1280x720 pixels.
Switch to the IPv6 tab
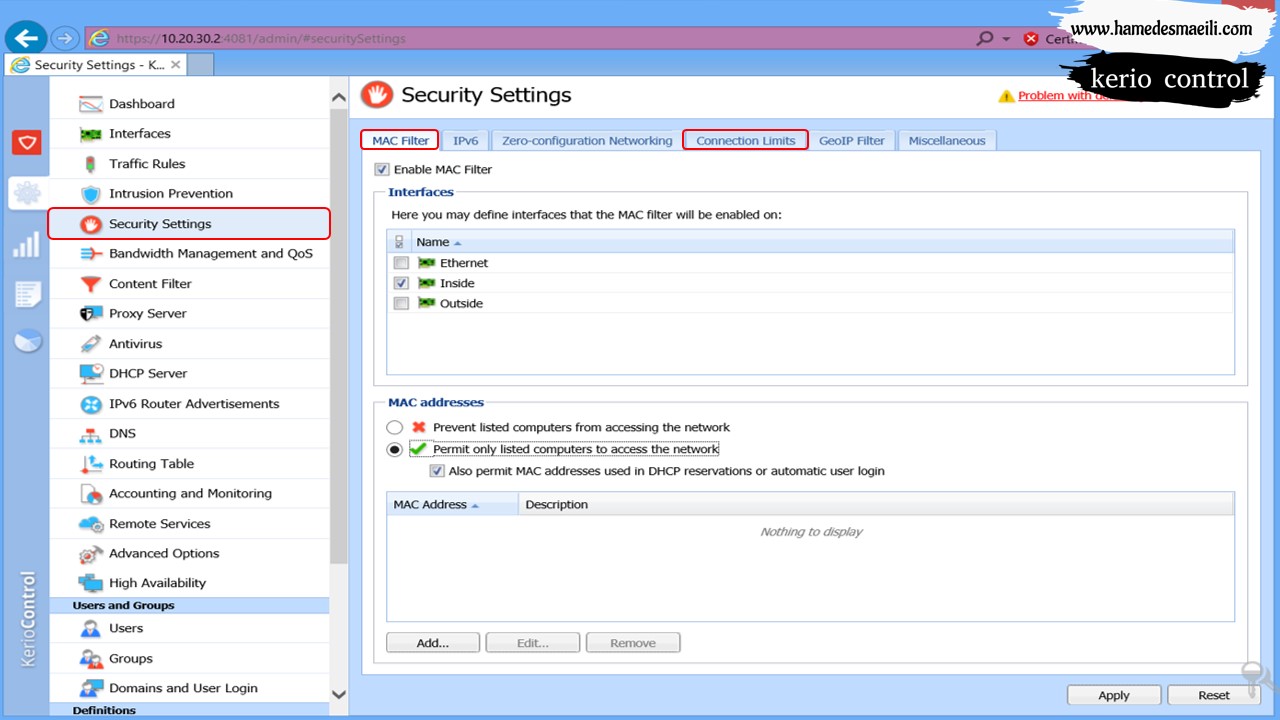(466, 141)
